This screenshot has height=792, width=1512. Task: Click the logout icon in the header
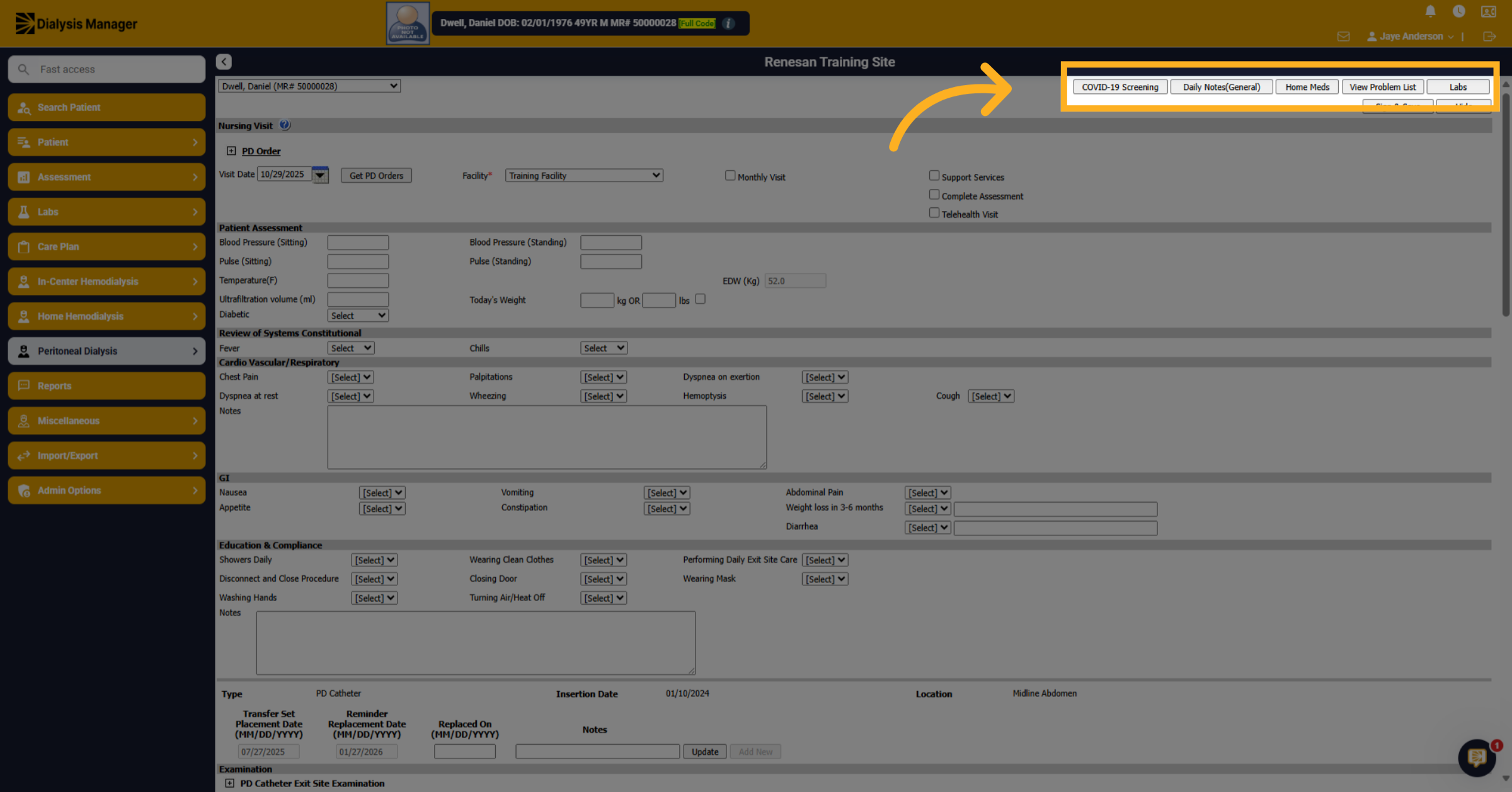1489,37
